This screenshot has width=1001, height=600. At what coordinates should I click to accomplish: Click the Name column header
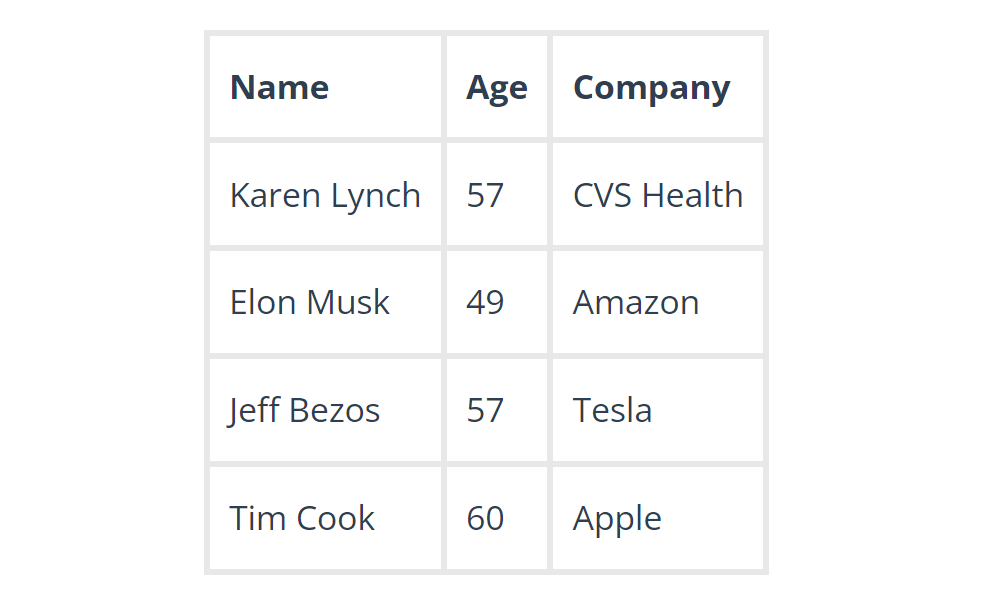[279, 88]
